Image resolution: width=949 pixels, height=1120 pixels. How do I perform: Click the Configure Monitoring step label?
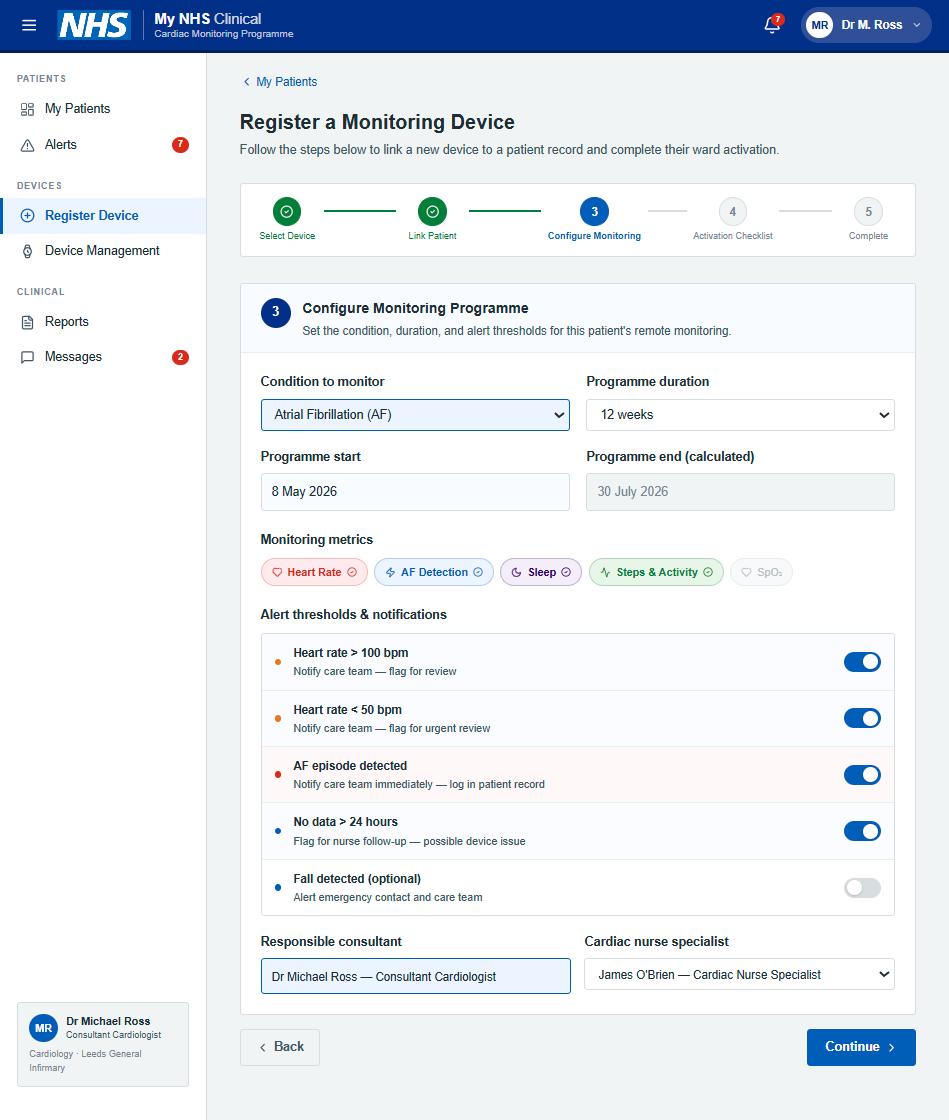[x=594, y=236]
